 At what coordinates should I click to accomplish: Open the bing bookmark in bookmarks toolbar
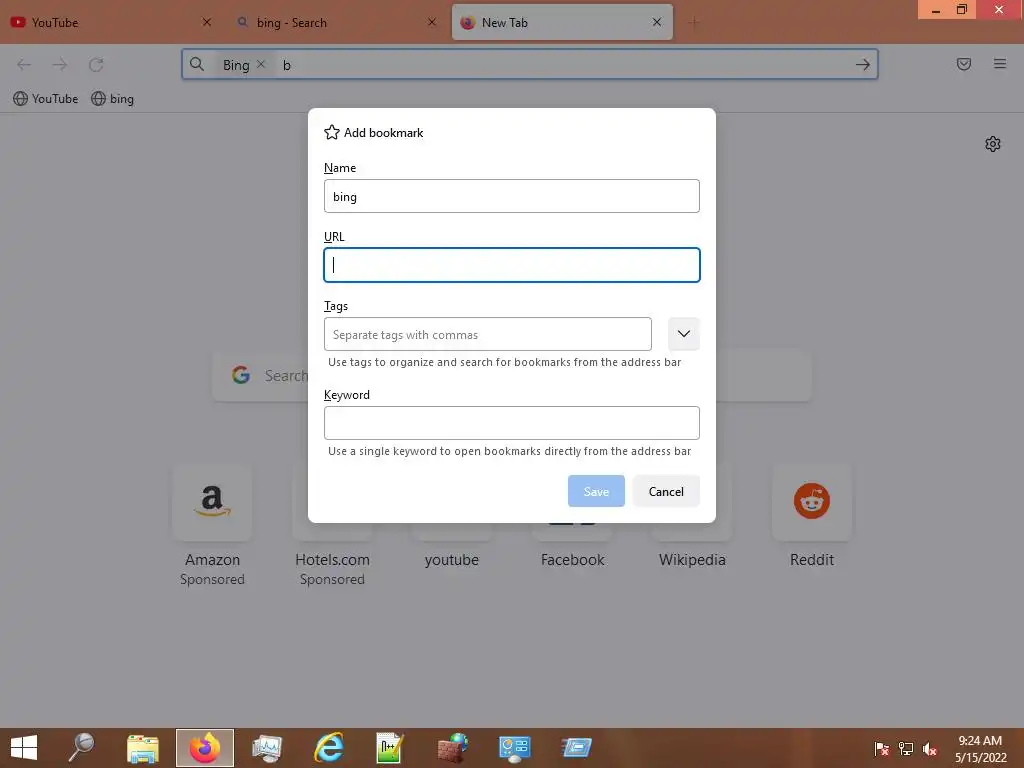pos(112,99)
